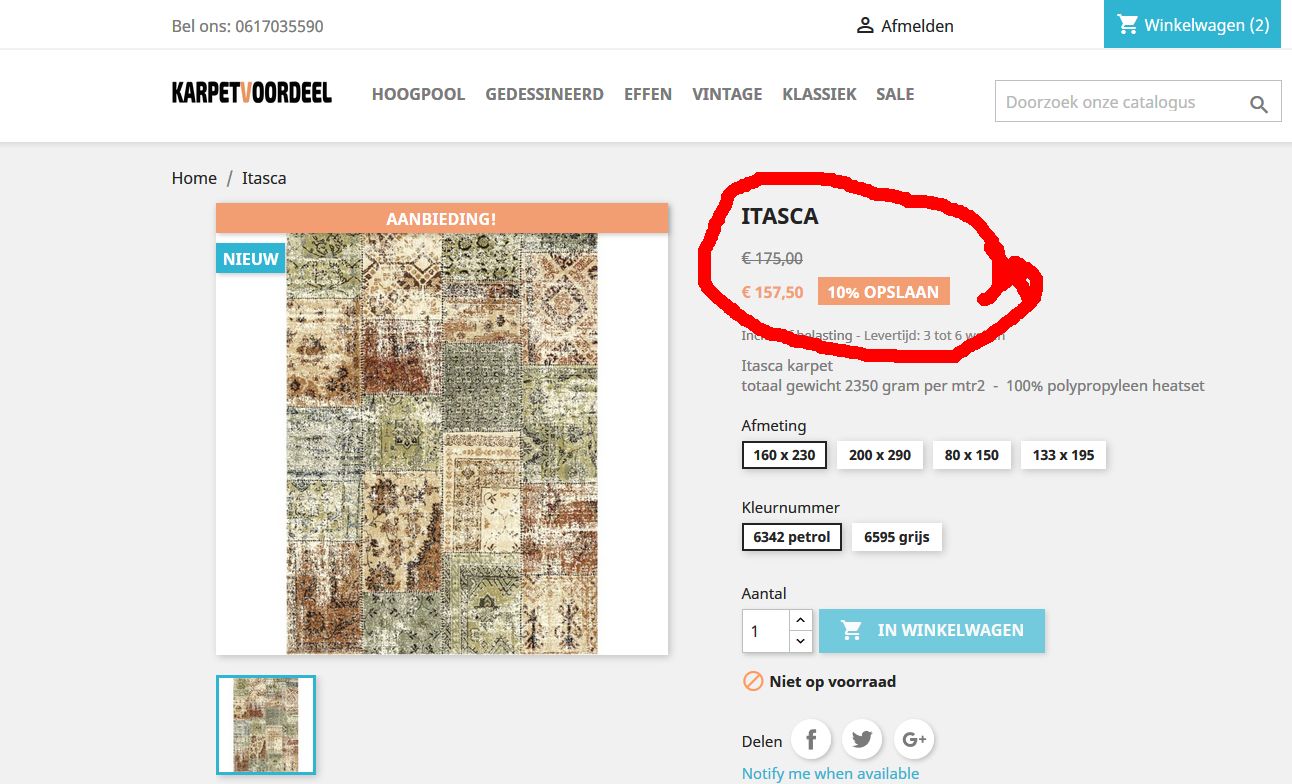
Task: Click the Home breadcrumb link
Action: tap(194, 178)
